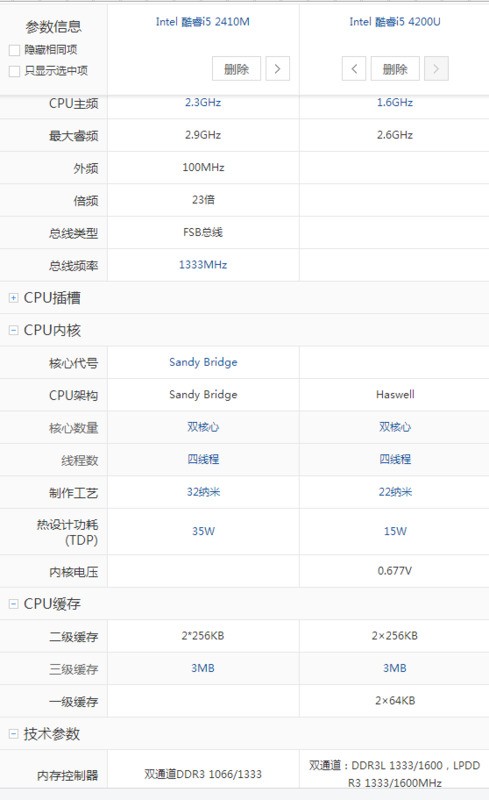Select the Sandy Bridge value in the CPU架构 row
The image size is (489, 800).
point(203,394)
